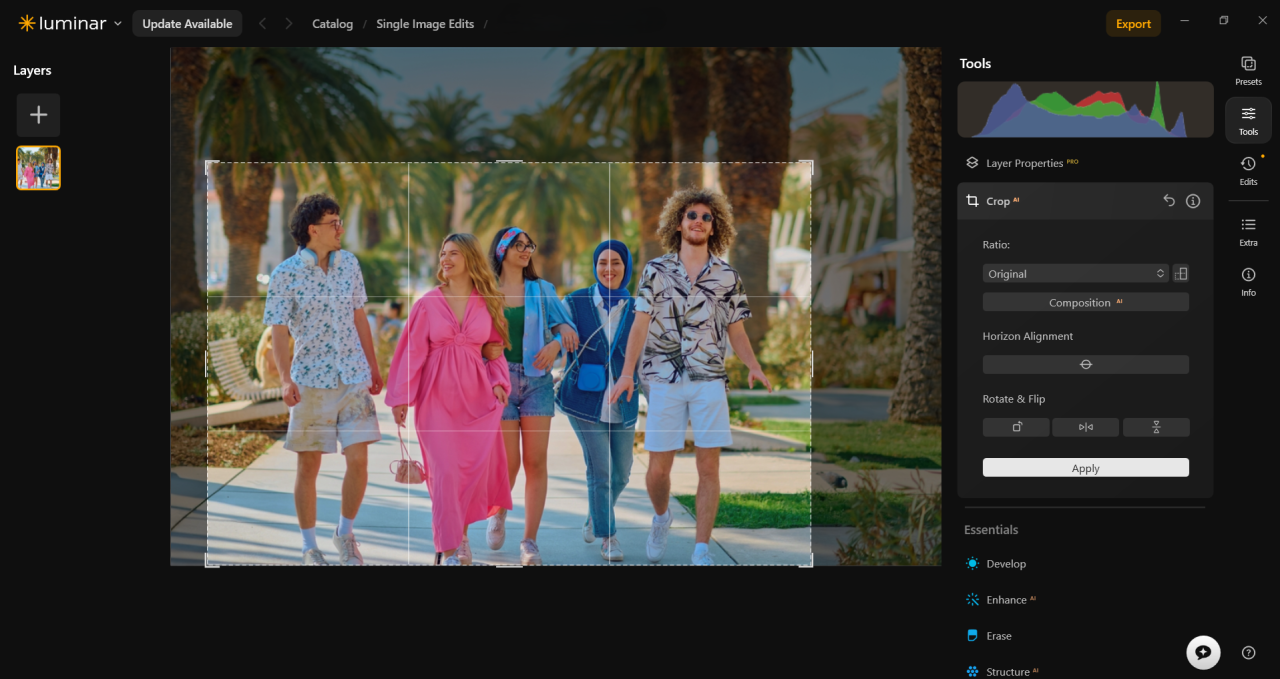Image resolution: width=1280 pixels, height=679 pixels.
Task: Click the Layers panel title
Action: [x=32, y=70]
